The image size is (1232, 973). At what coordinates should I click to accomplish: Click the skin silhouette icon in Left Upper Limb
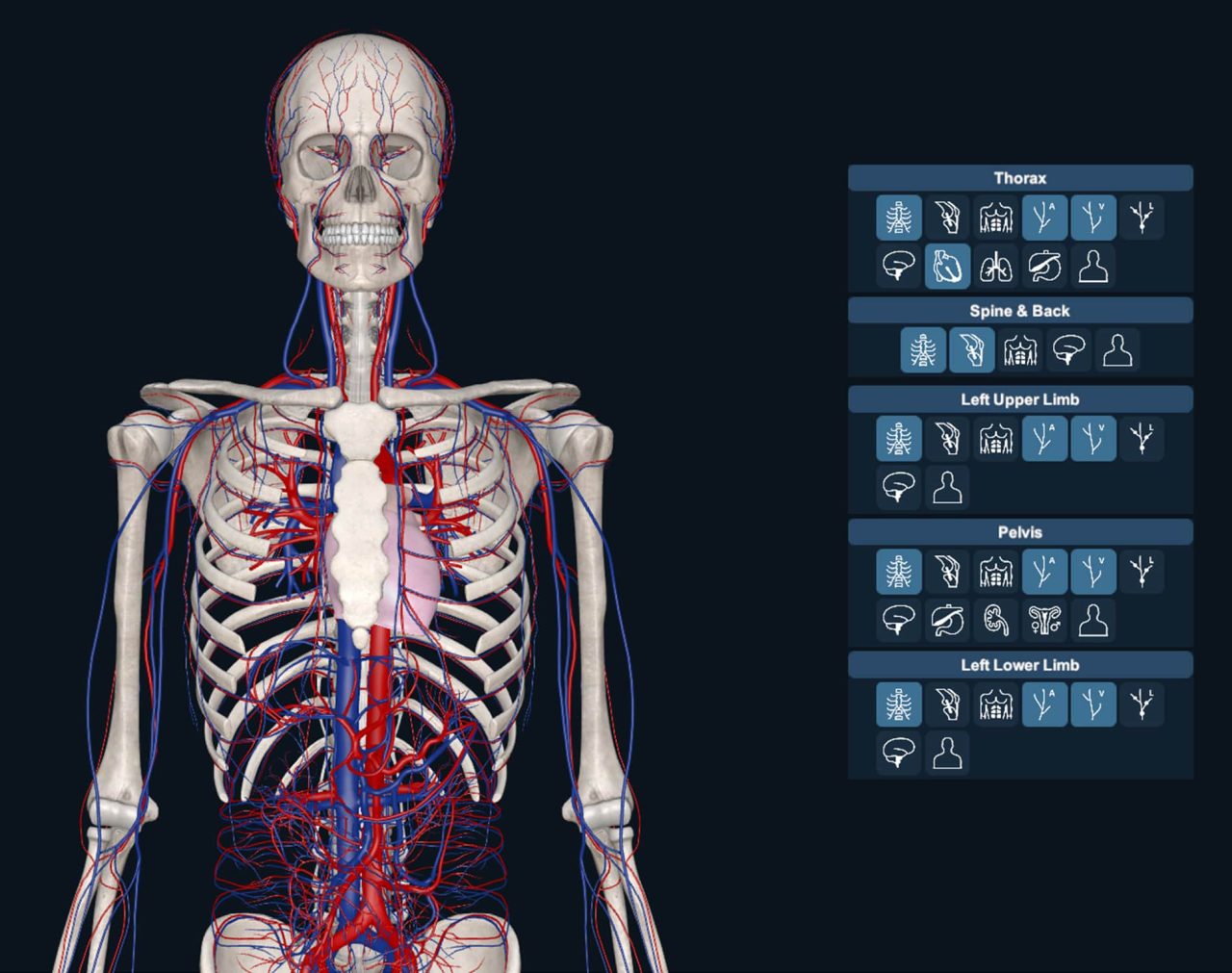pos(949,486)
